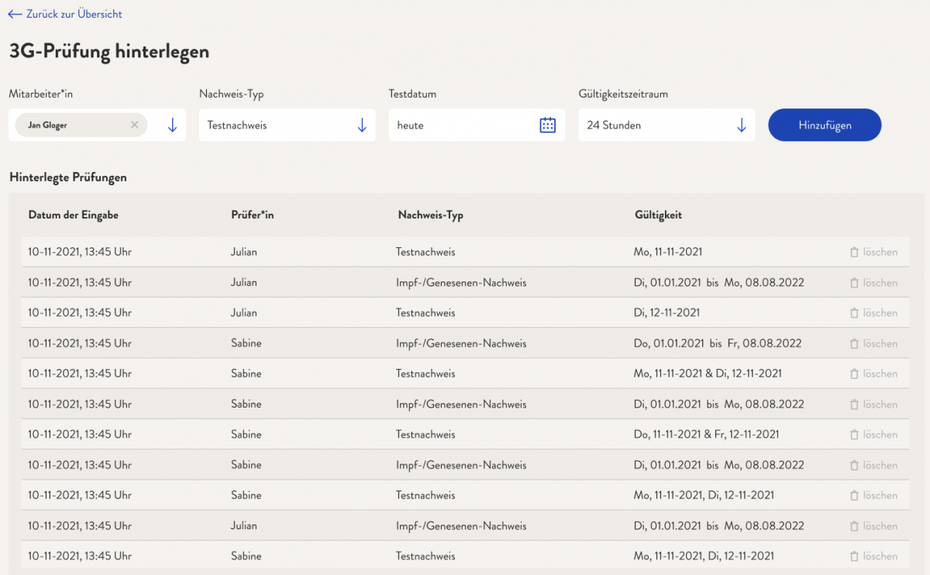Click validity cell 'Di, 12-11-2021' of Julian's Testnachweis

coord(667,312)
